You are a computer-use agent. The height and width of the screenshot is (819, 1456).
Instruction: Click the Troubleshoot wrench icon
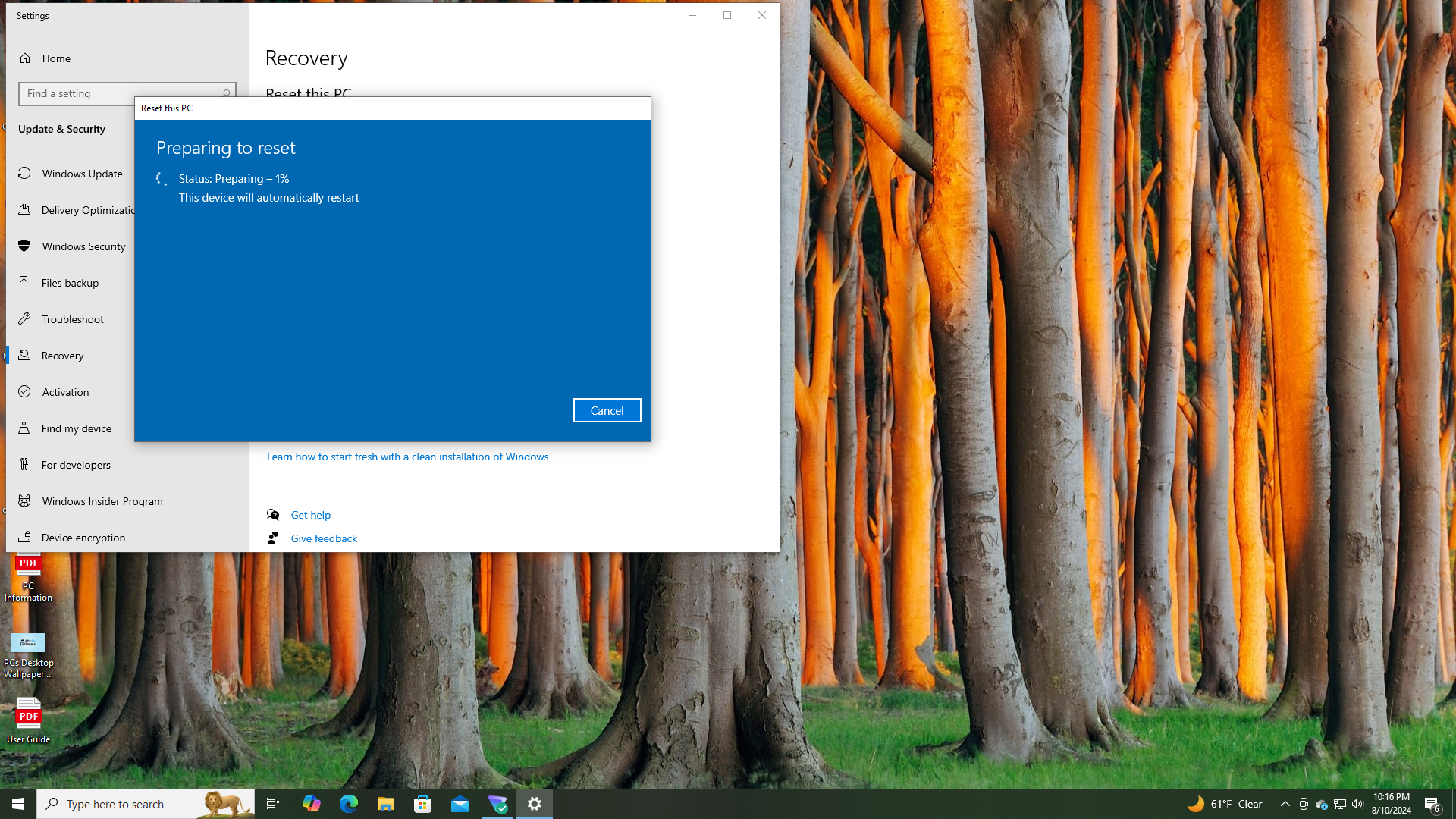click(x=24, y=318)
